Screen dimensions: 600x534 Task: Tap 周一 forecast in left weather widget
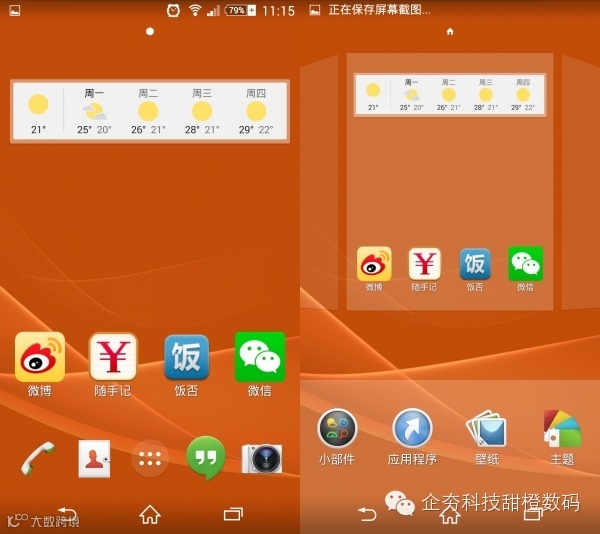[x=94, y=111]
